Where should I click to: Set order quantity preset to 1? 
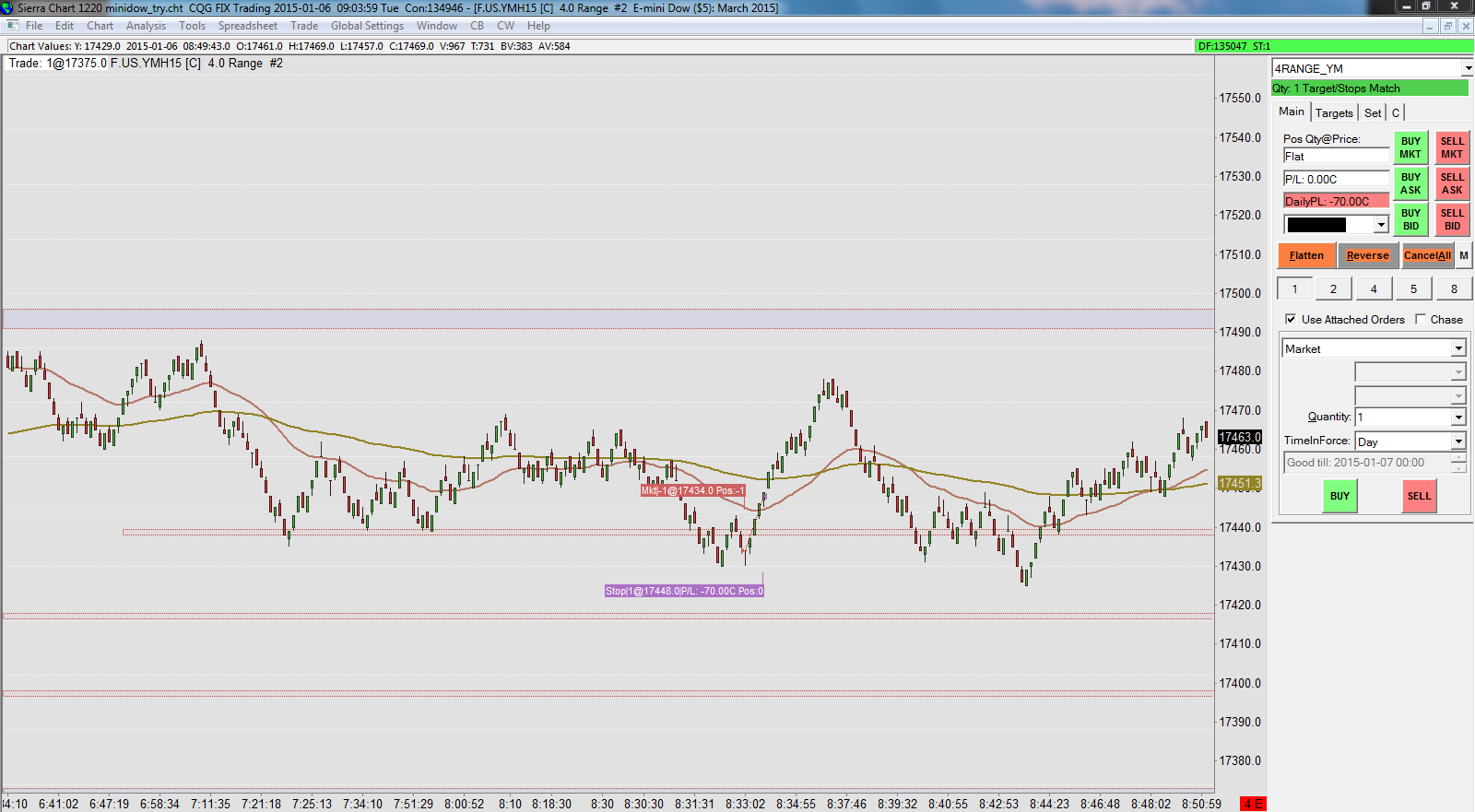[x=1295, y=288]
